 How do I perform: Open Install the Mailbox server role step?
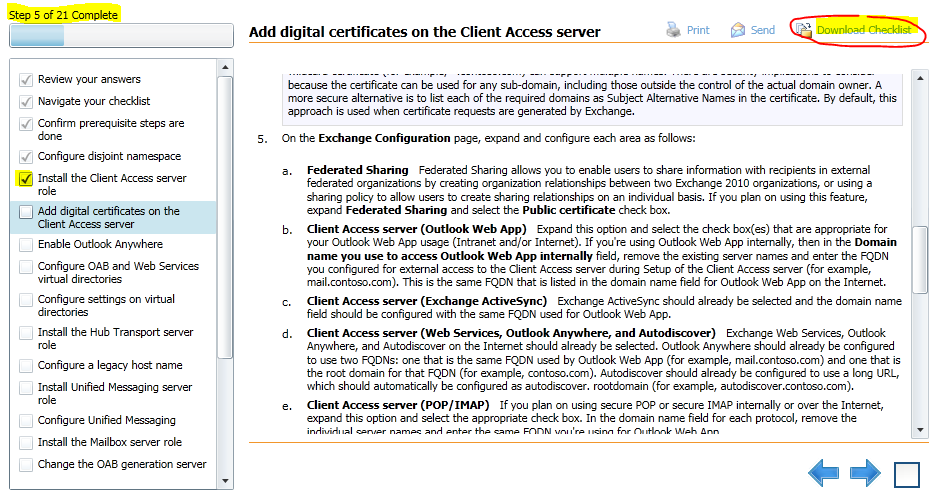click(x=109, y=442)
